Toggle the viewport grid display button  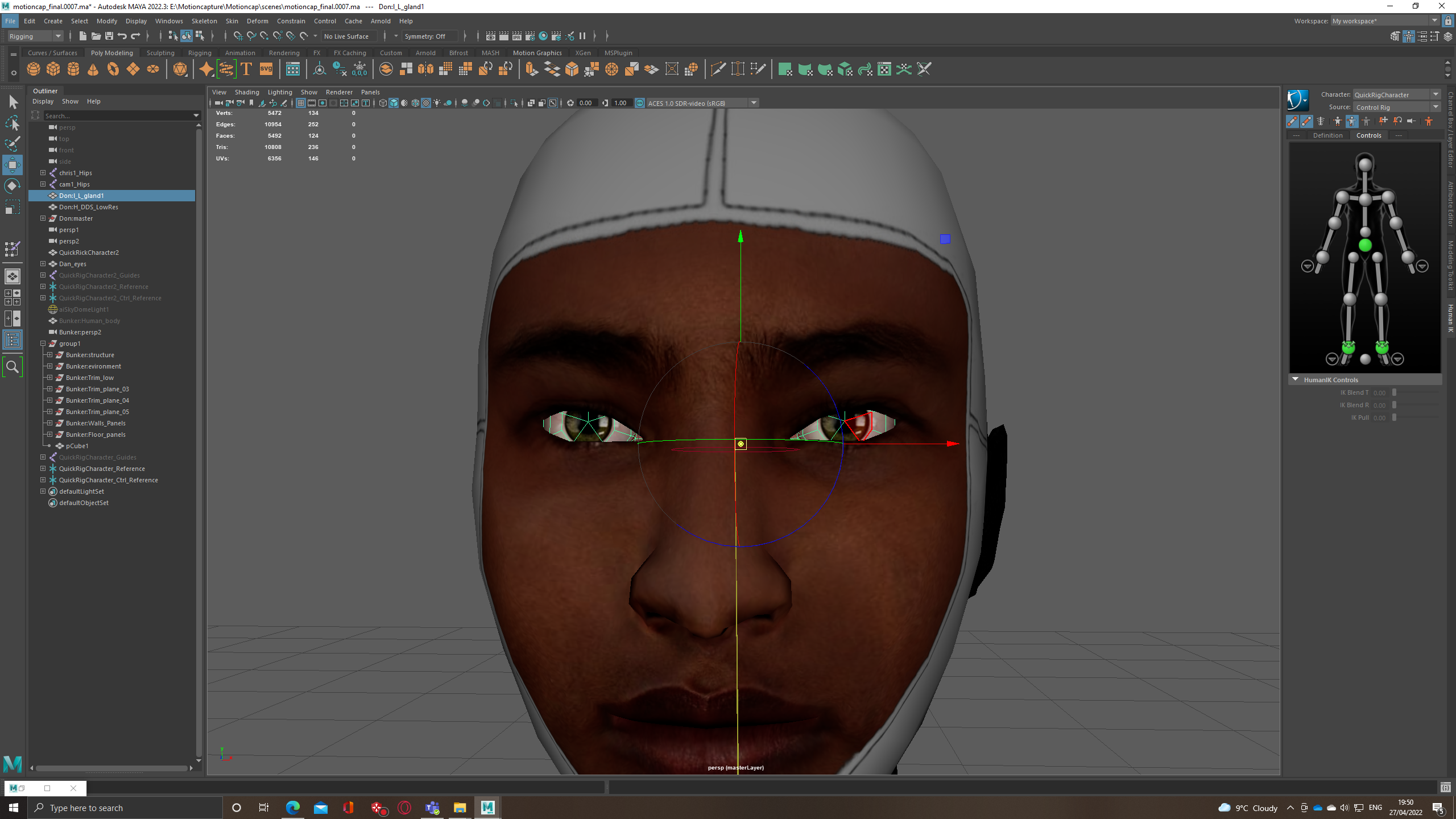tap(301, 103)
